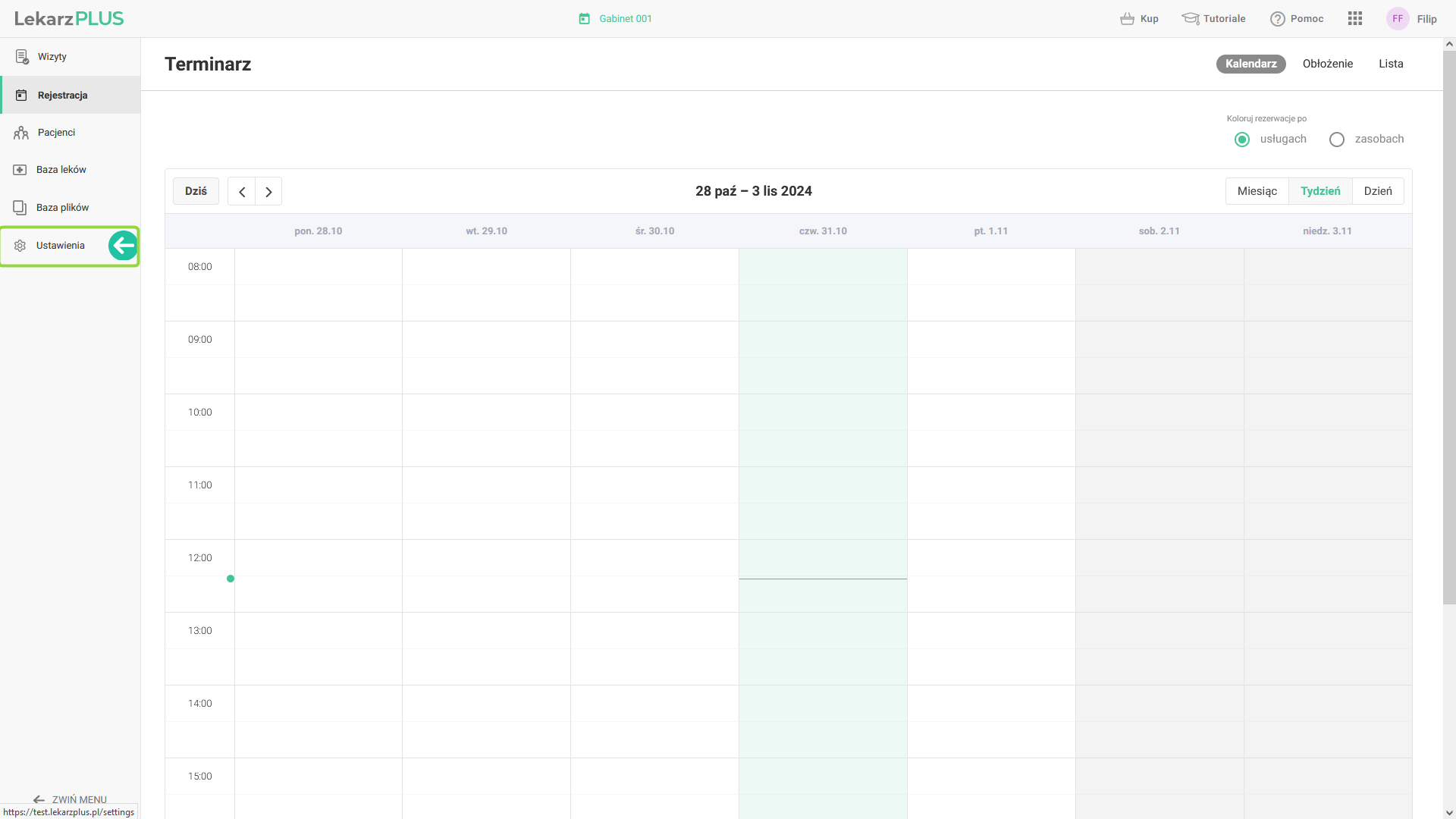Open Baza leków medicine icon
This screenshot has height=819, width=1456.
click(20, 170)
